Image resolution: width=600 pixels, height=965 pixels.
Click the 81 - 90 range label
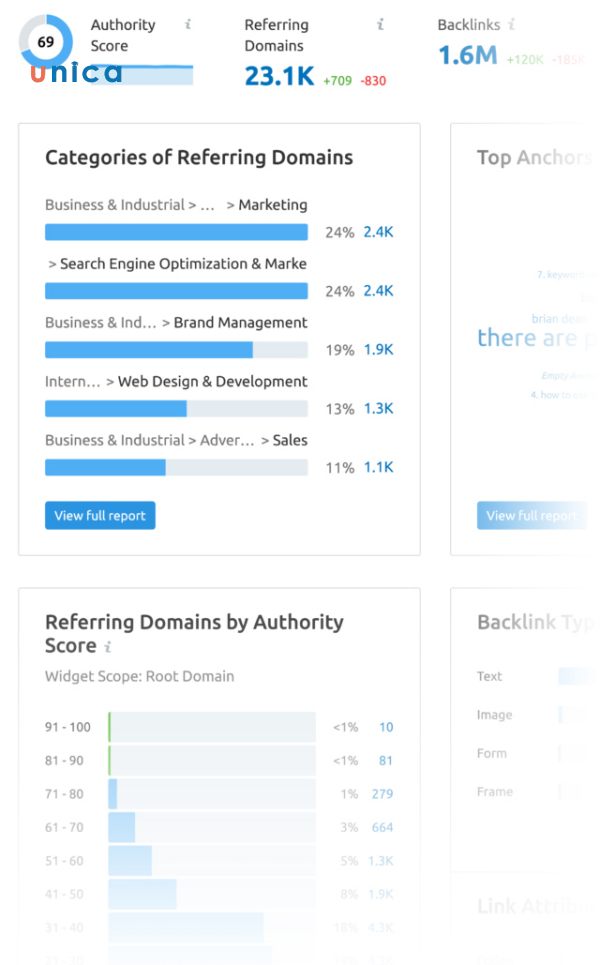click(64, 761)
